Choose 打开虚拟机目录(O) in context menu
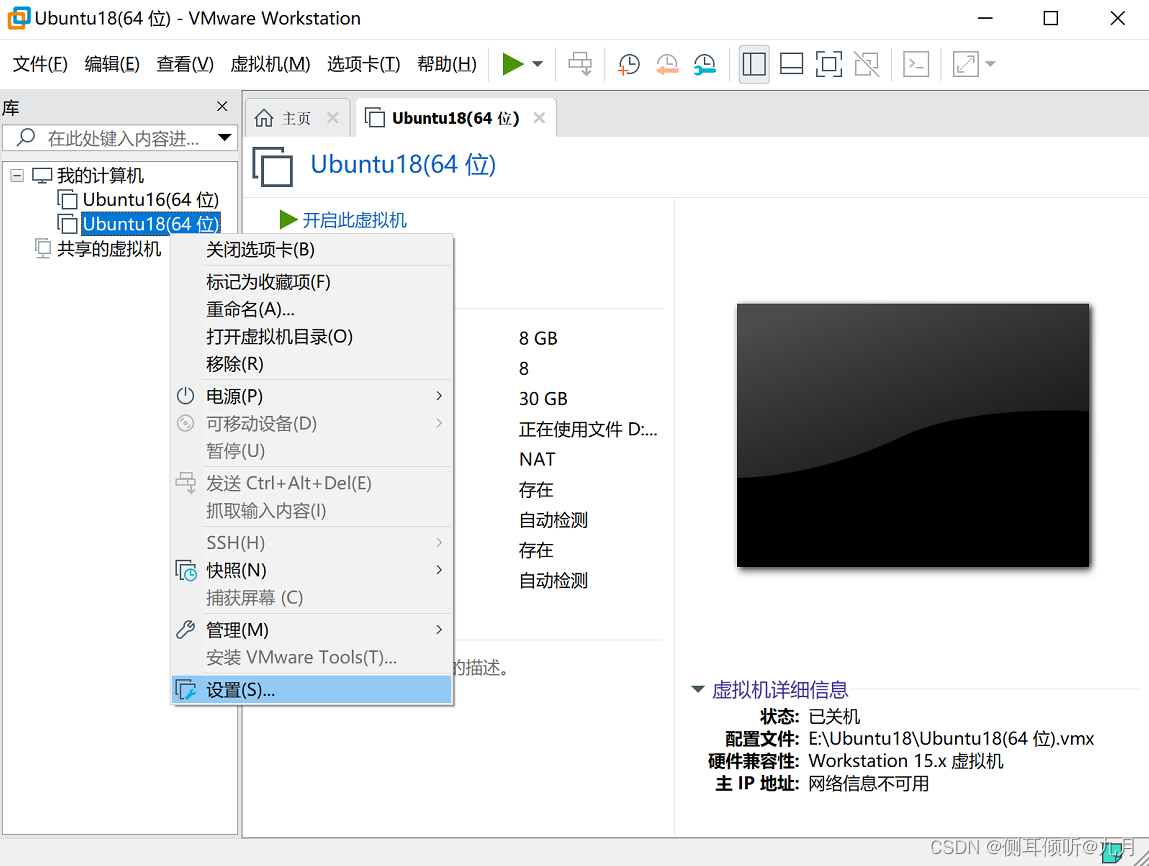1149x866 pixels. pos(311,336)
